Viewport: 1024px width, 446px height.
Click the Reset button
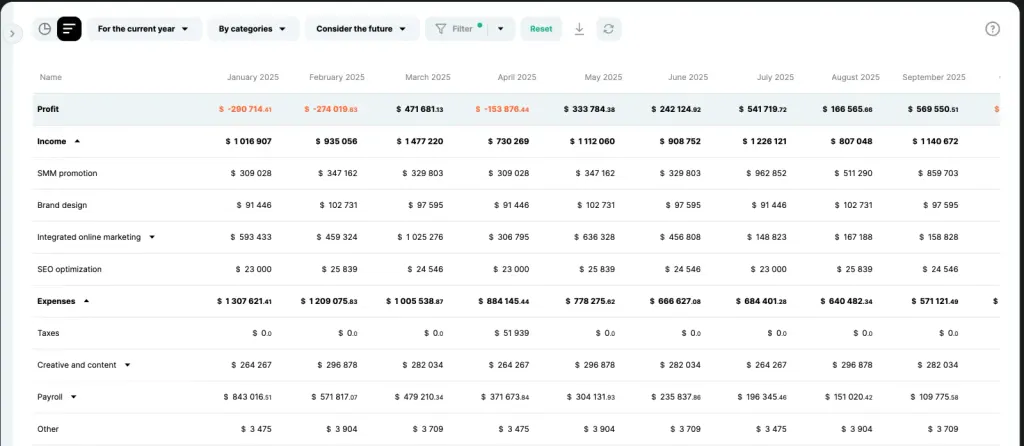point(541,29)
